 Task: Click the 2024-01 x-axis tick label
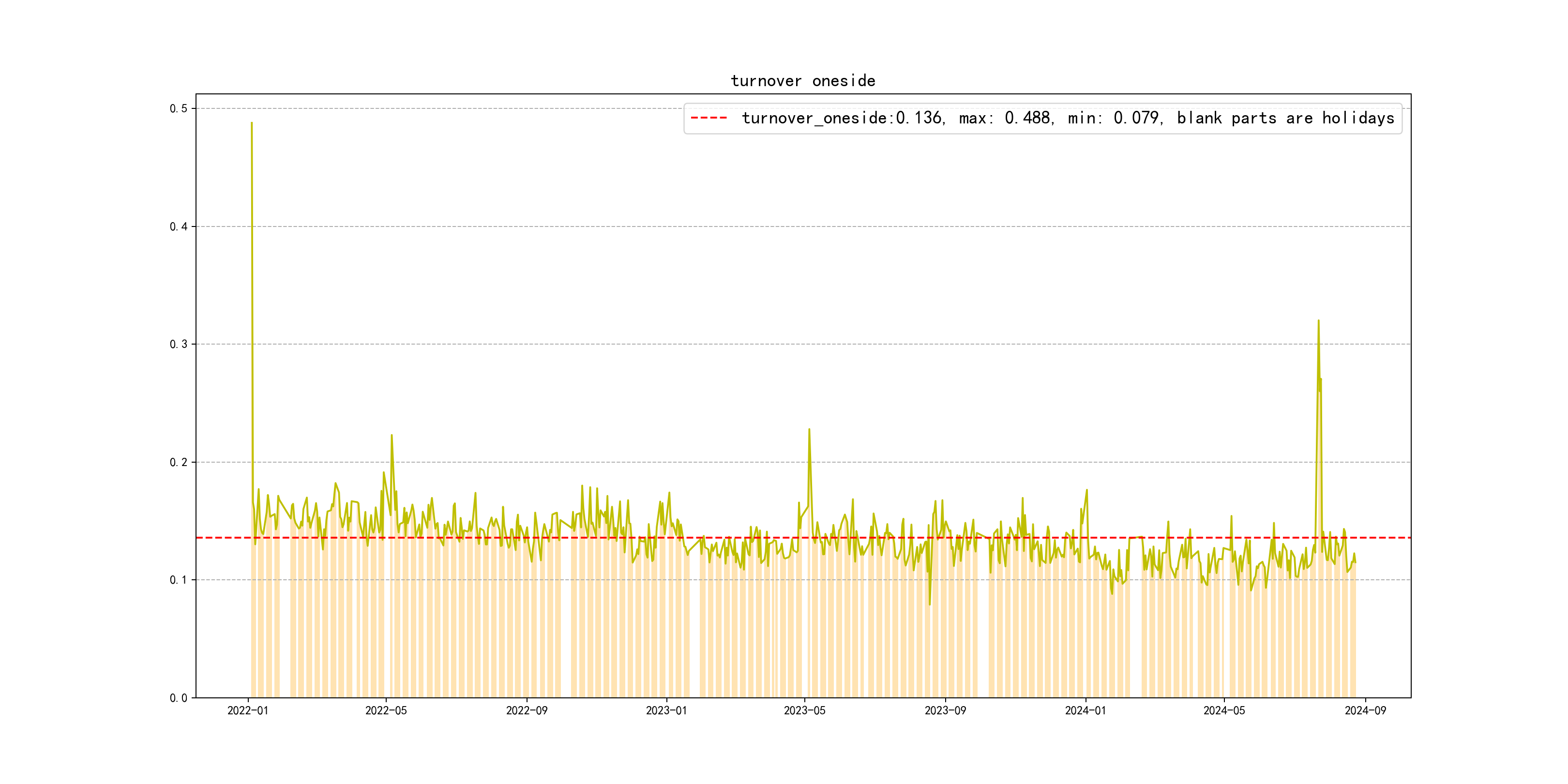[1086, 710]
